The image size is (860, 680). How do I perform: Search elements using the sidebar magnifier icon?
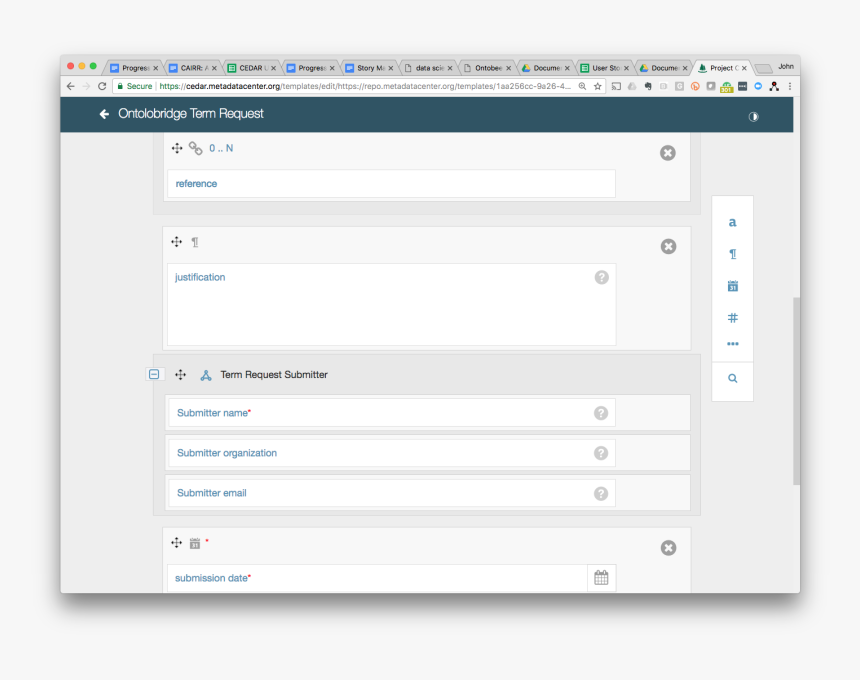[732, 379]
